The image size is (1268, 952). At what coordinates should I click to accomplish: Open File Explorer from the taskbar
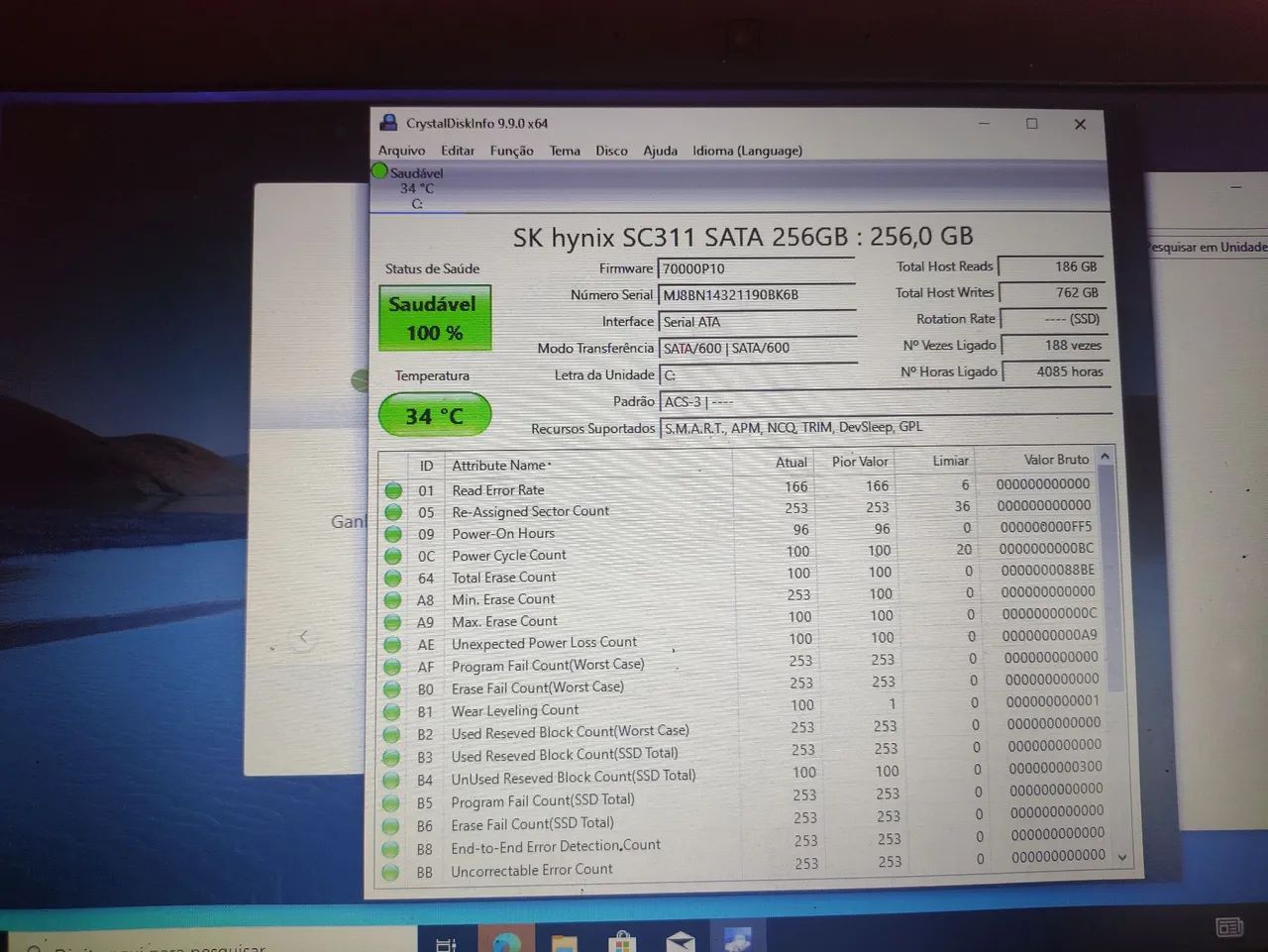[x=564, y=942]
